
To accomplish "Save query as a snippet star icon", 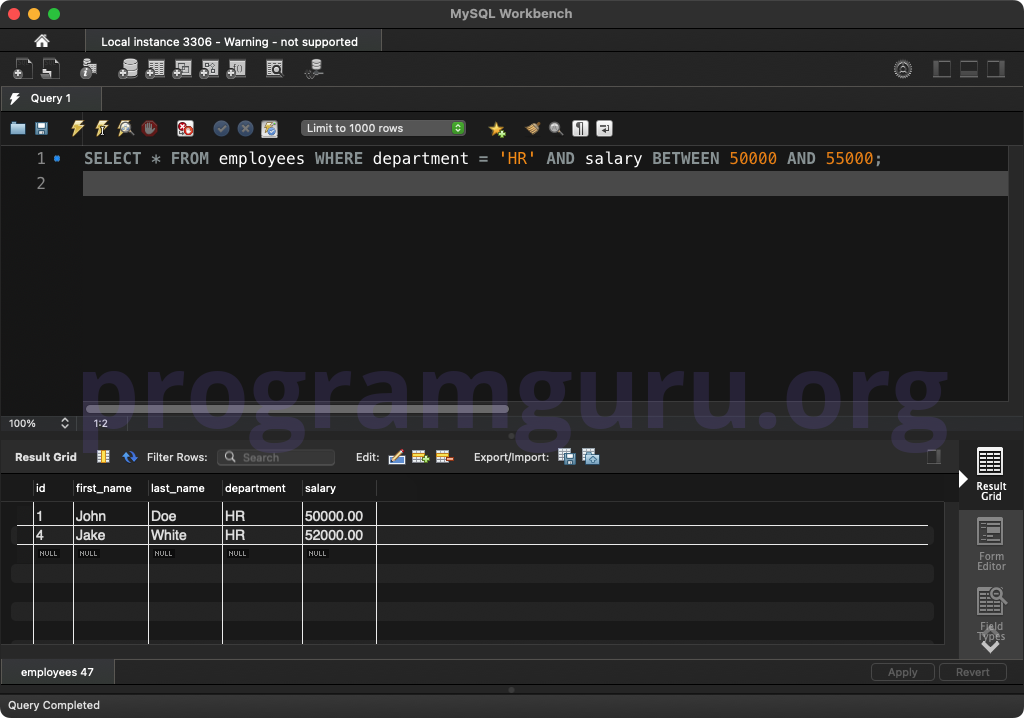I will (497, 129).
